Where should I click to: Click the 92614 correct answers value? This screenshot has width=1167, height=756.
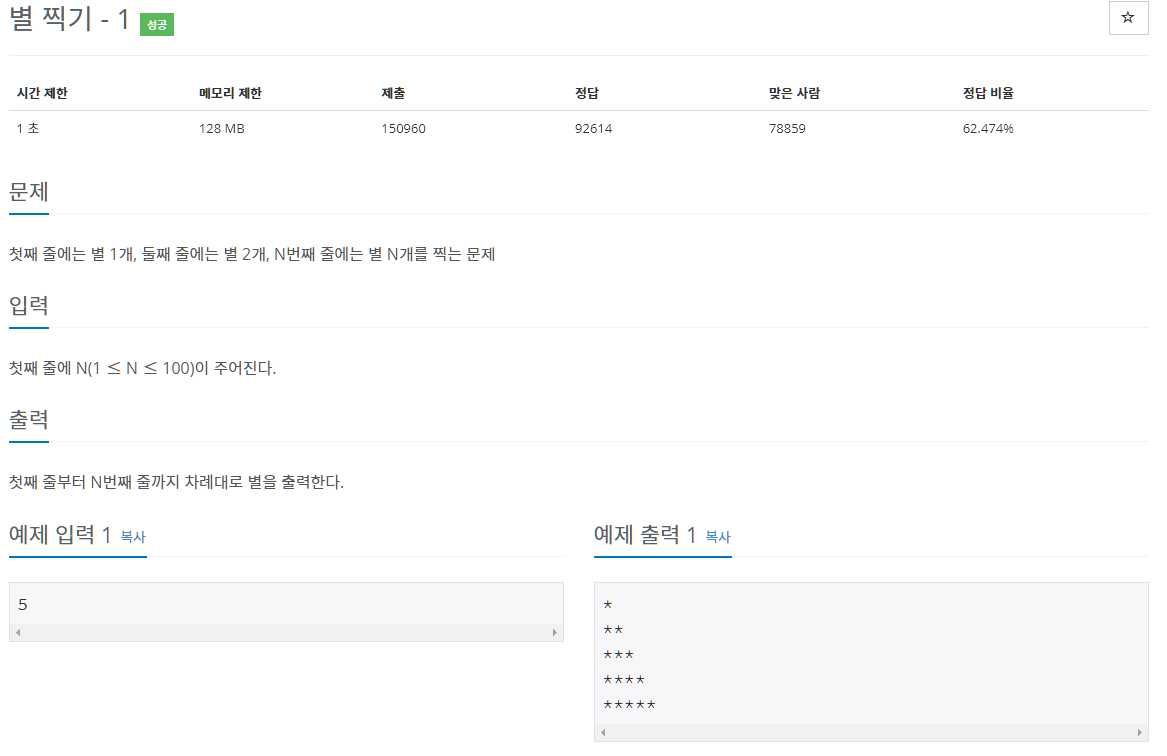(593, 128)
